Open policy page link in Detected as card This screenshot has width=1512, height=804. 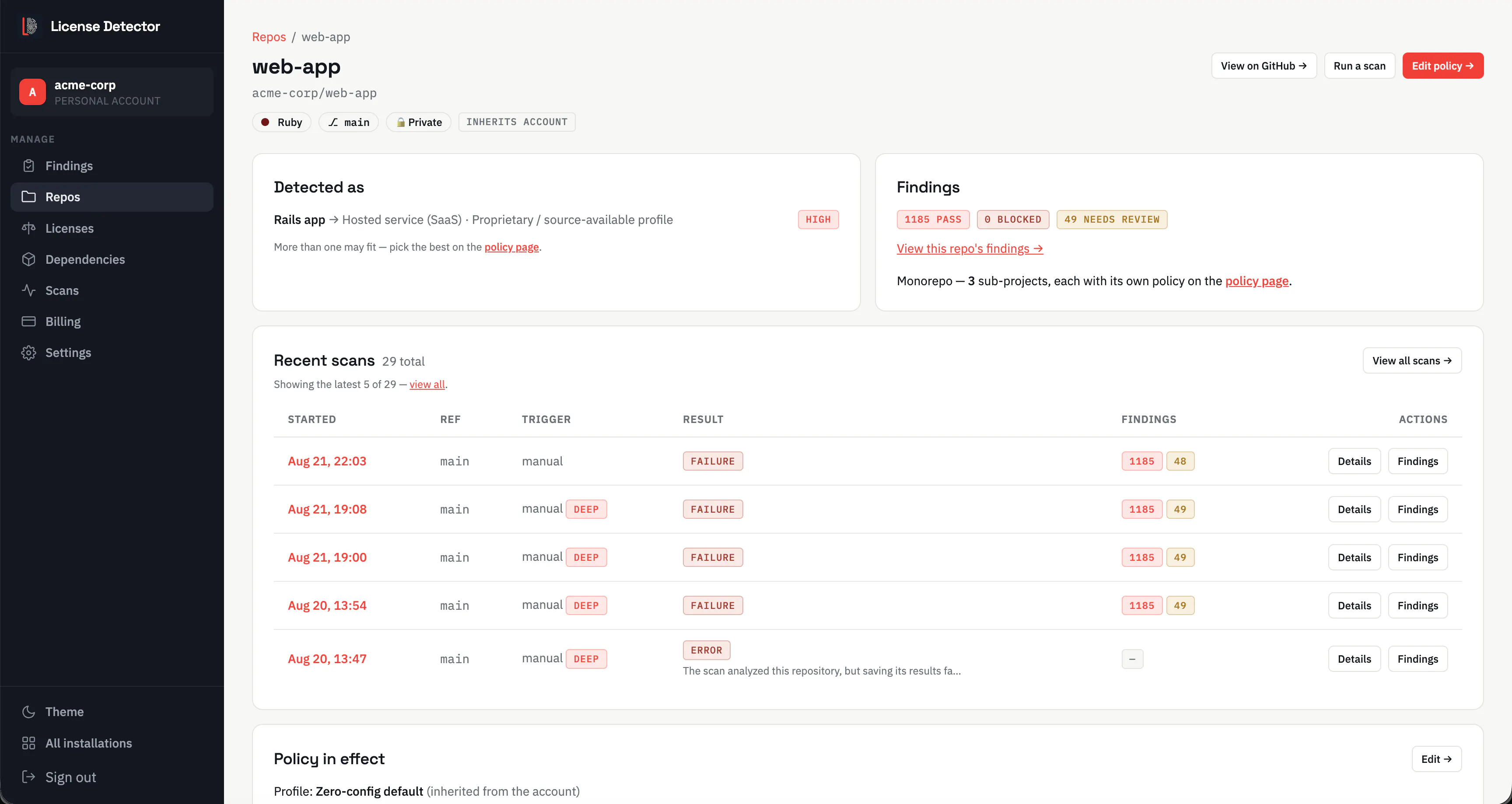pyautogui.click(x=511, y=246)
